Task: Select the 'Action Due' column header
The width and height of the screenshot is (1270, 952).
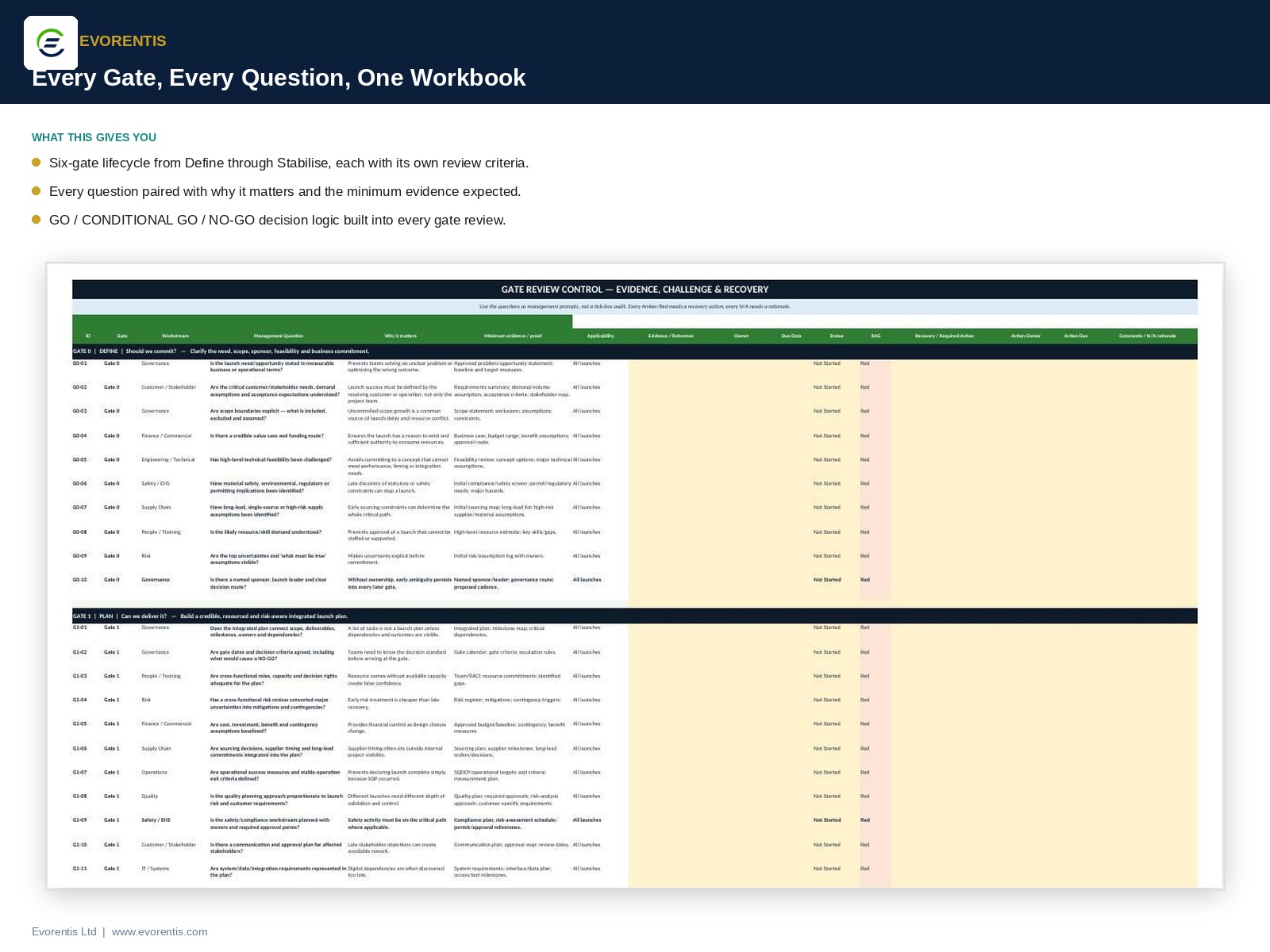Action: [1076, 336]
